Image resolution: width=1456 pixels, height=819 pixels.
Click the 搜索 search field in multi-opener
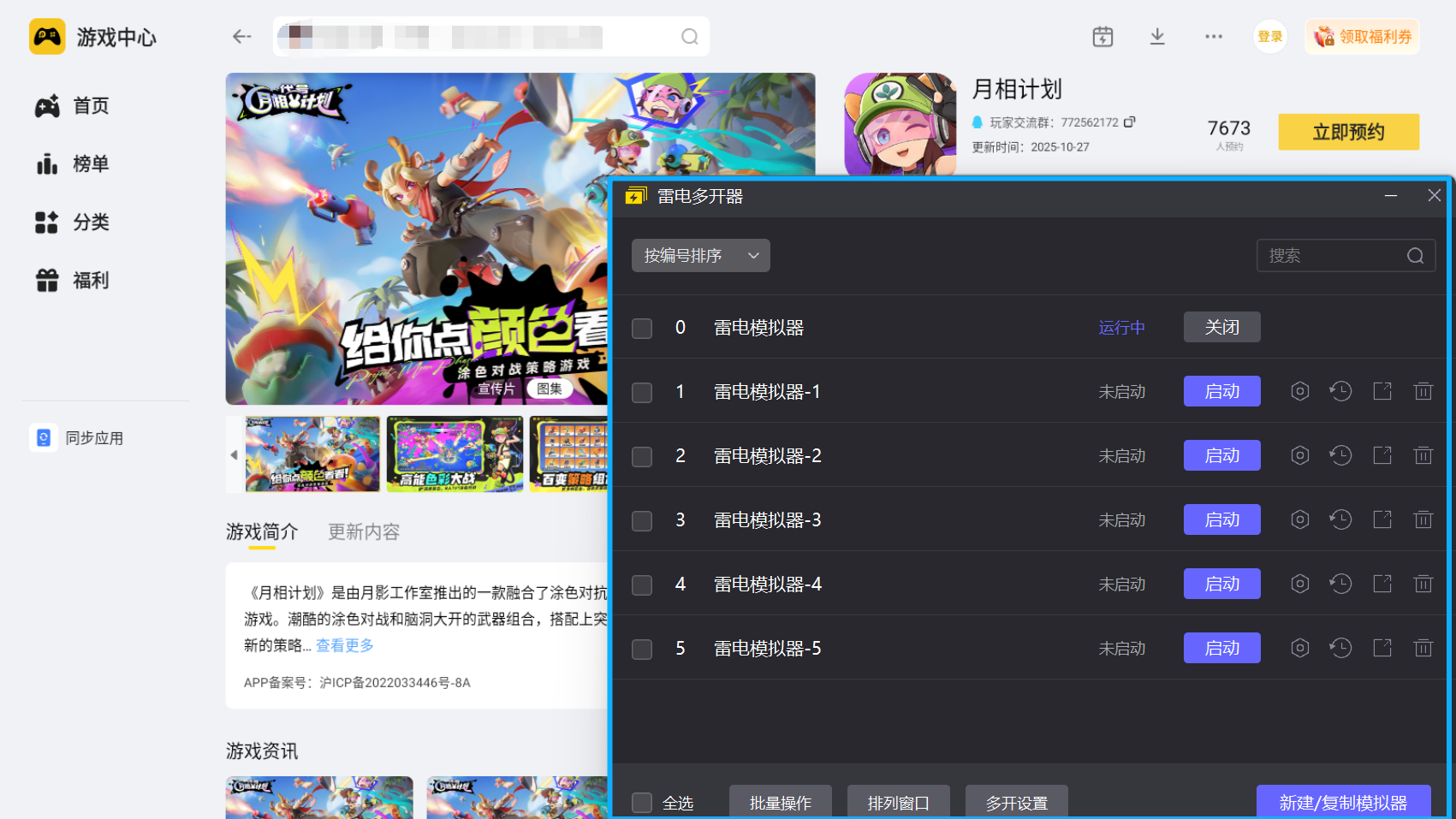pos(1335,255)
